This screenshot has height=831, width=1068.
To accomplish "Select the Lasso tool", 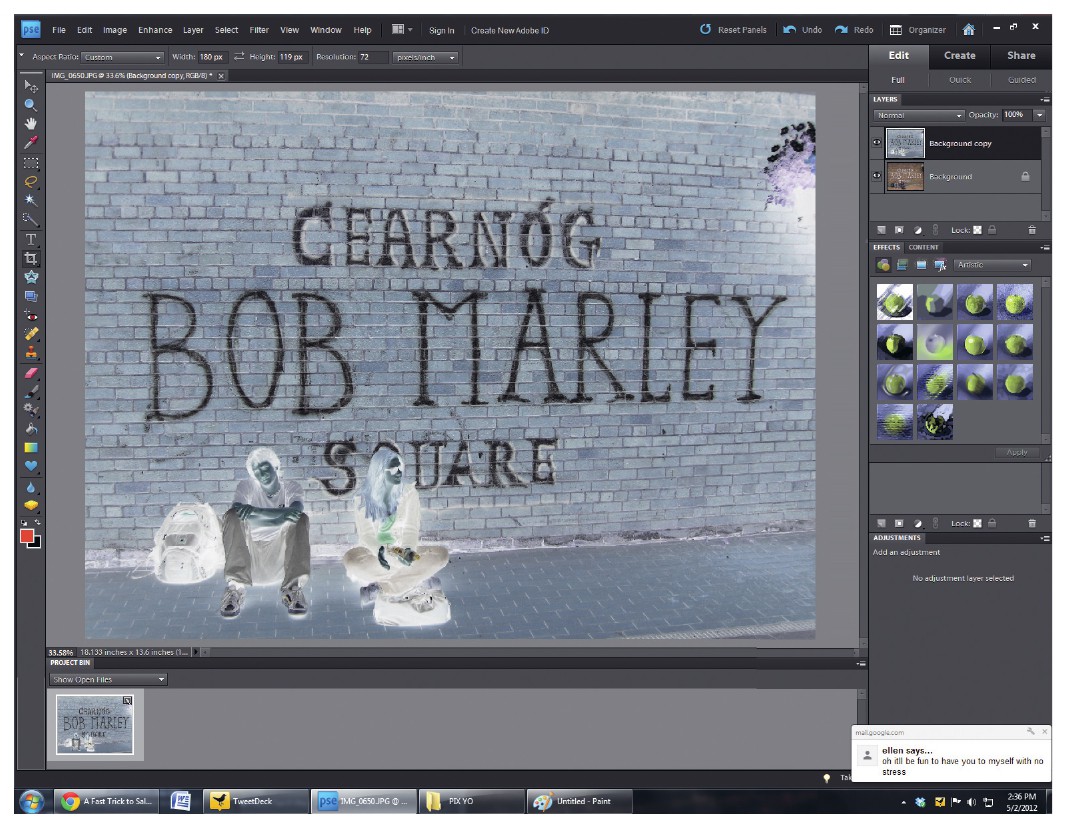I will coord(31,182).
